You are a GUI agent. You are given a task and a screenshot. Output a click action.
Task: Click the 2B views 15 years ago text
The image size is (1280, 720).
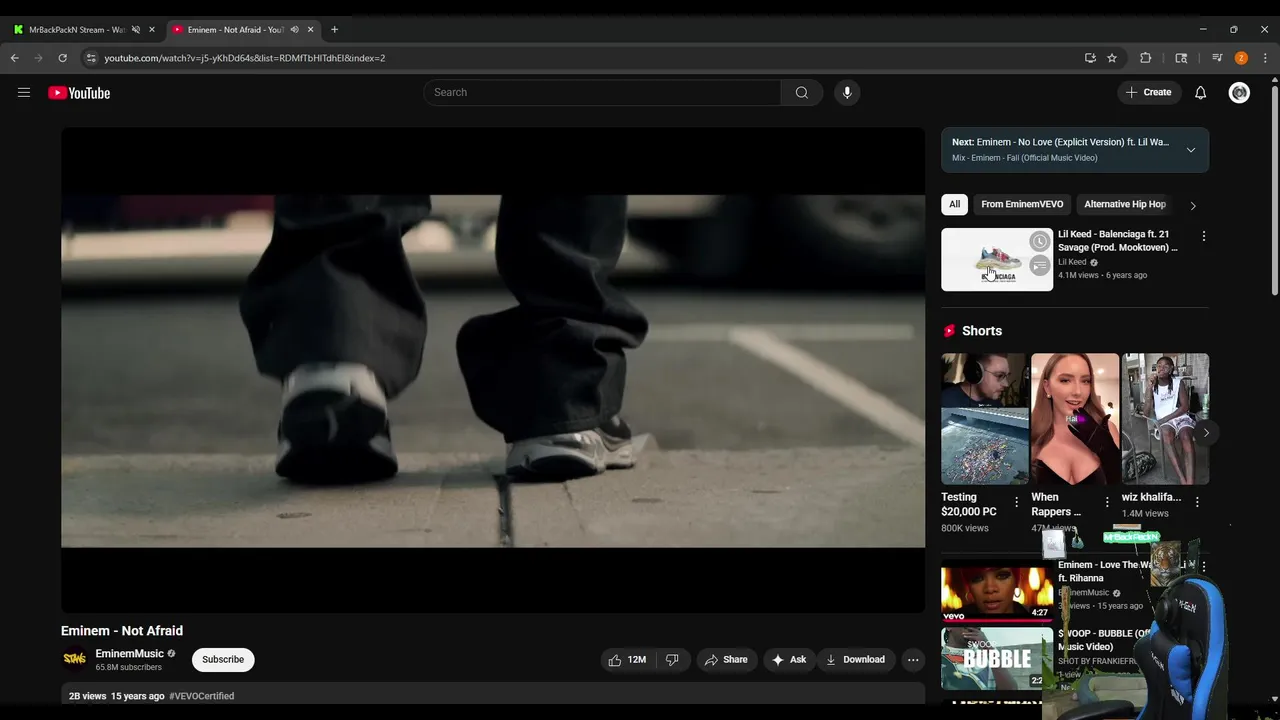(116, 696)
